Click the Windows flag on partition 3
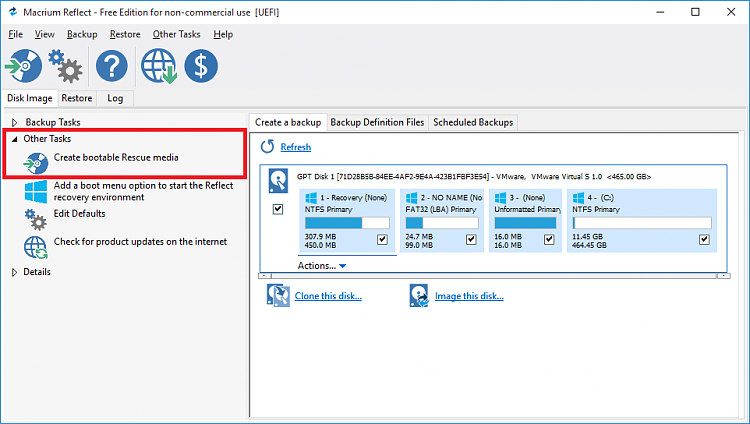 tap(500, 198)
